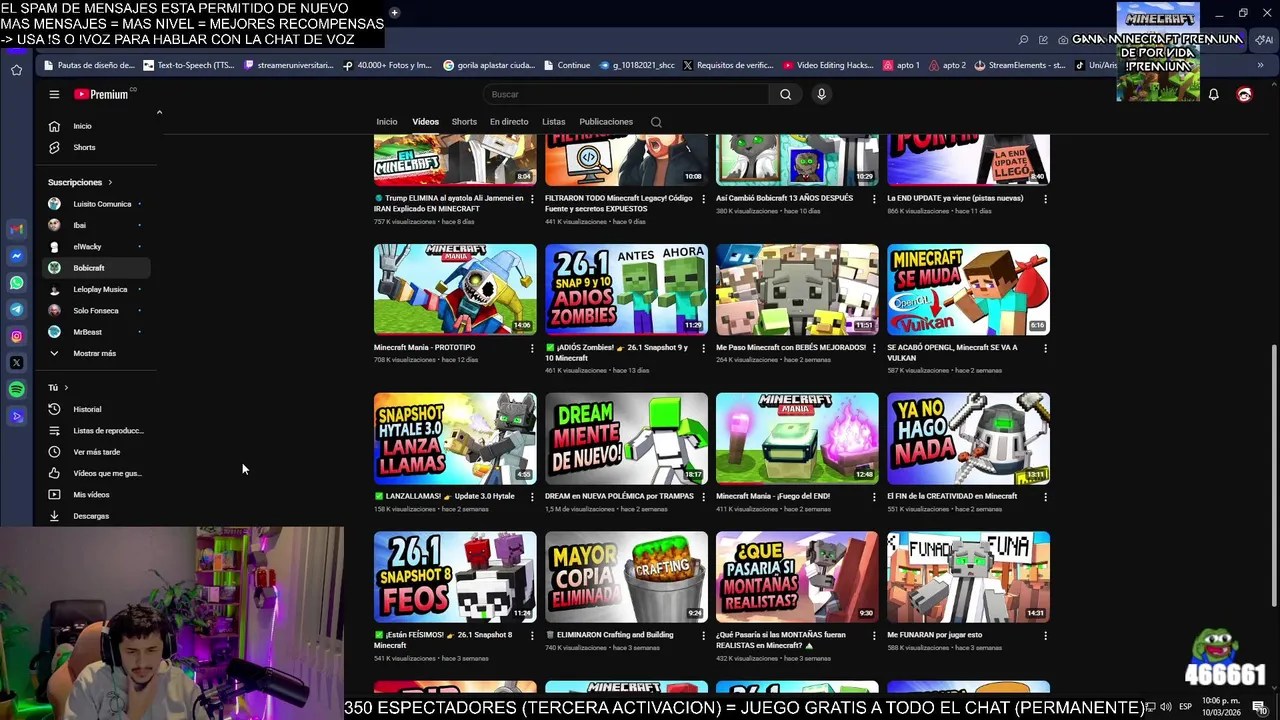This screenshot has width=1280, height=720.
Task: Switch to the Inicio channel tab
Action: (x=386, y=122)
